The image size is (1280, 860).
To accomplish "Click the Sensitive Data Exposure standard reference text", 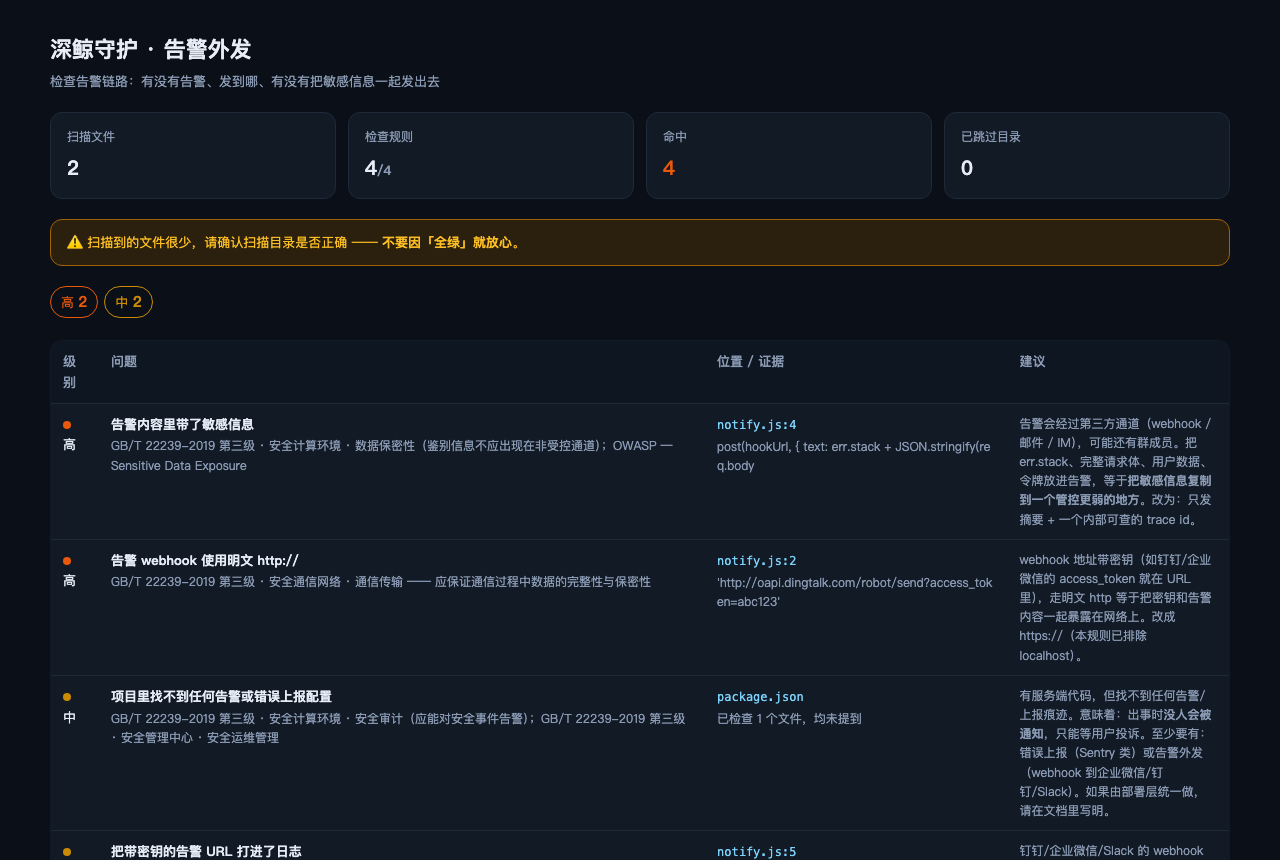I will point(392,455).
